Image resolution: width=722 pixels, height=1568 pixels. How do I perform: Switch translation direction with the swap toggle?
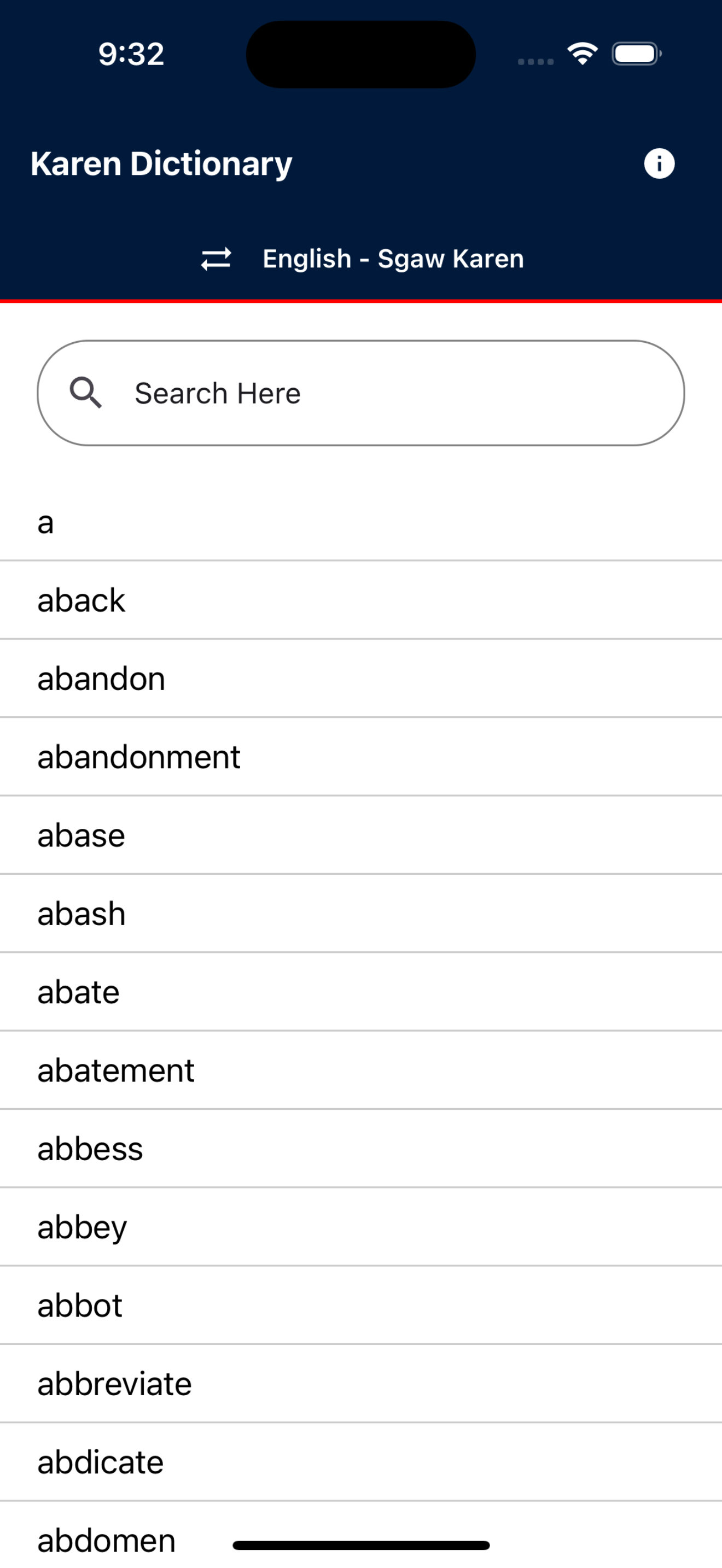pyautogui.click(x=216, y=259)
